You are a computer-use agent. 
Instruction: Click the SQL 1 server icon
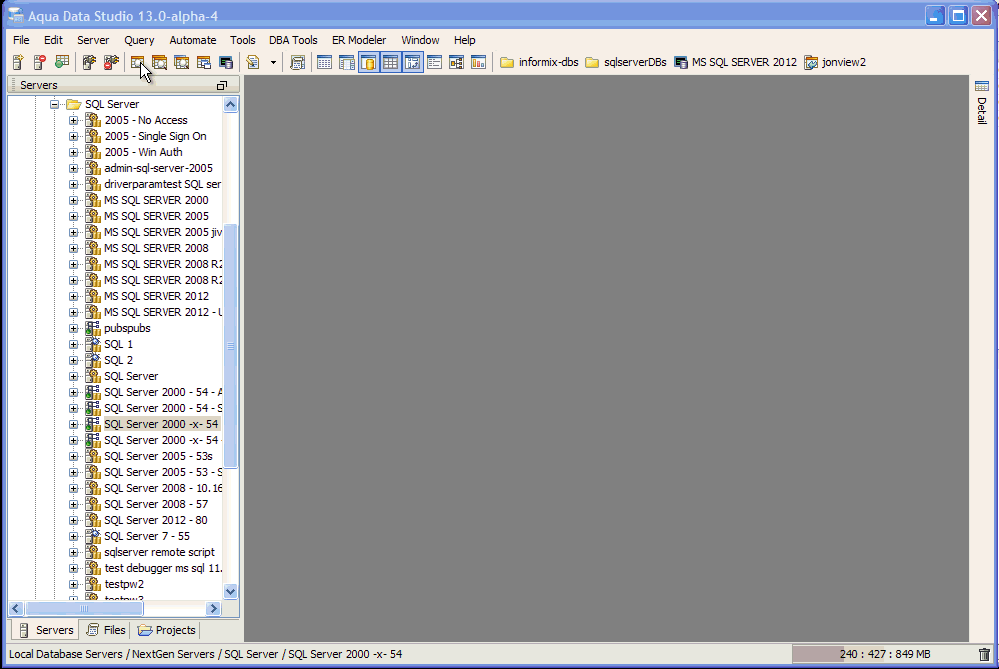pos(93,344)
